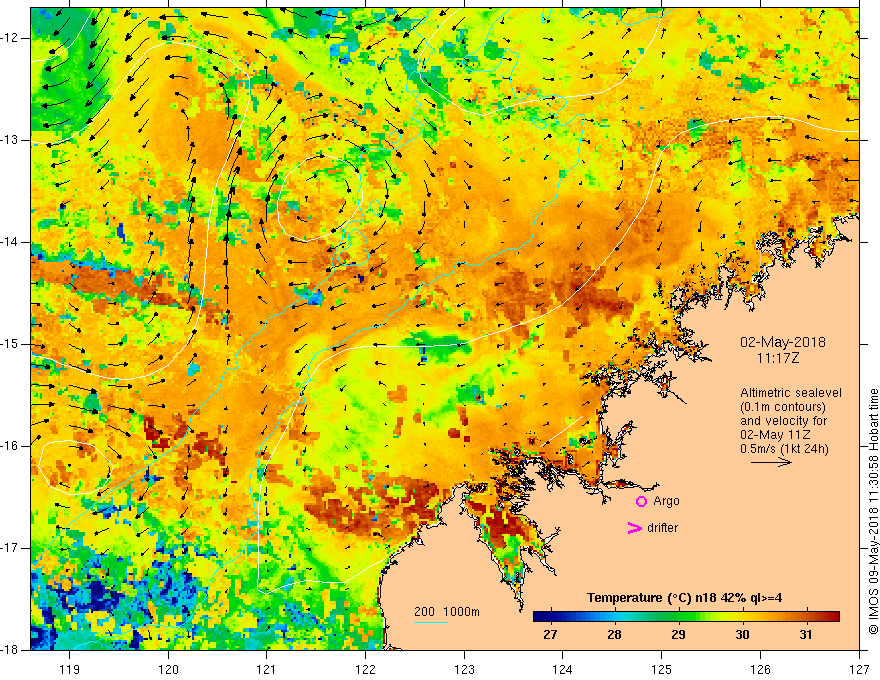Click latitude axis label -13
Viewport: 880px width, 680px height.
click(10, 140)
